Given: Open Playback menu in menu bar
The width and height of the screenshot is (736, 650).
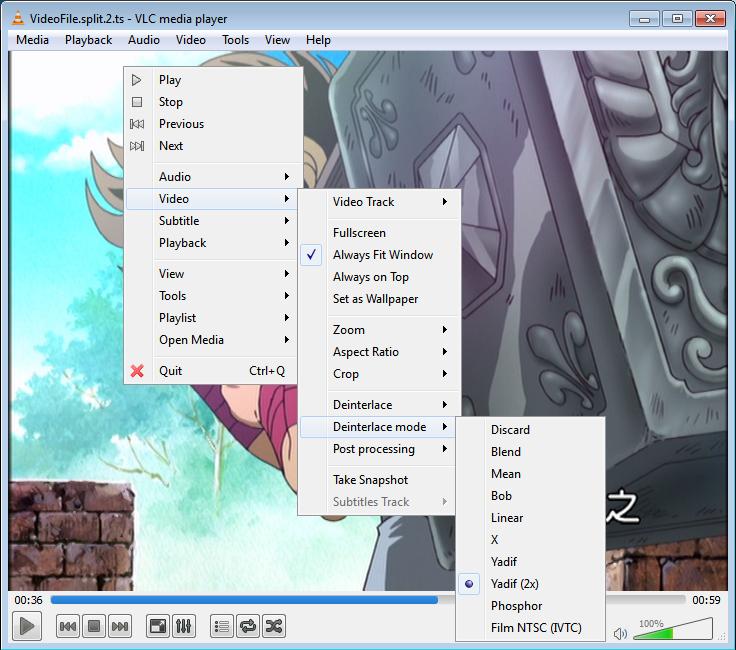Looking at the screenshot, I should click(x=88, y=40).
